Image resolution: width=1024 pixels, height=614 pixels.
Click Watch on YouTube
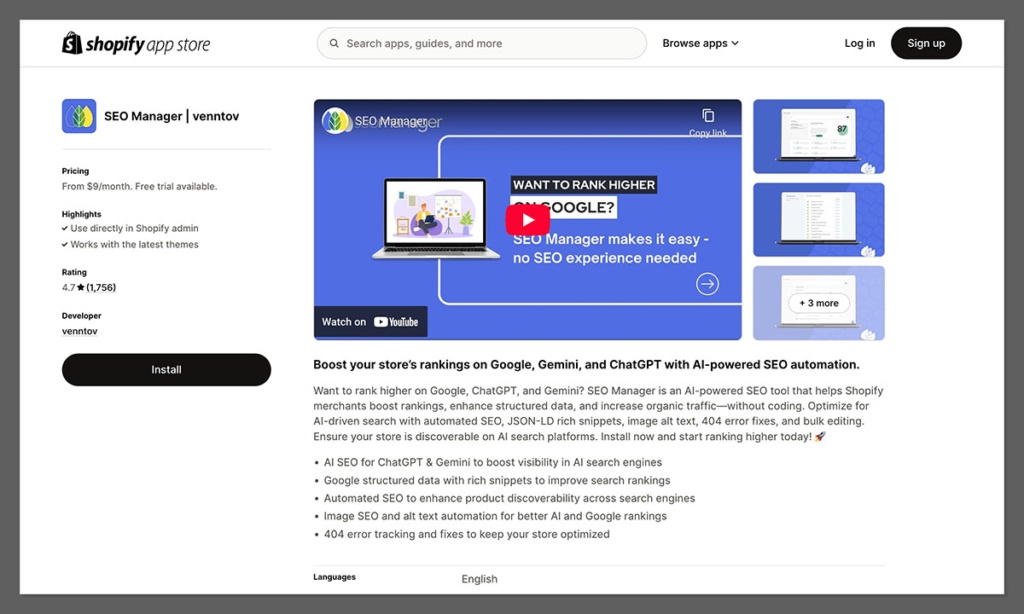coord(370,321)
